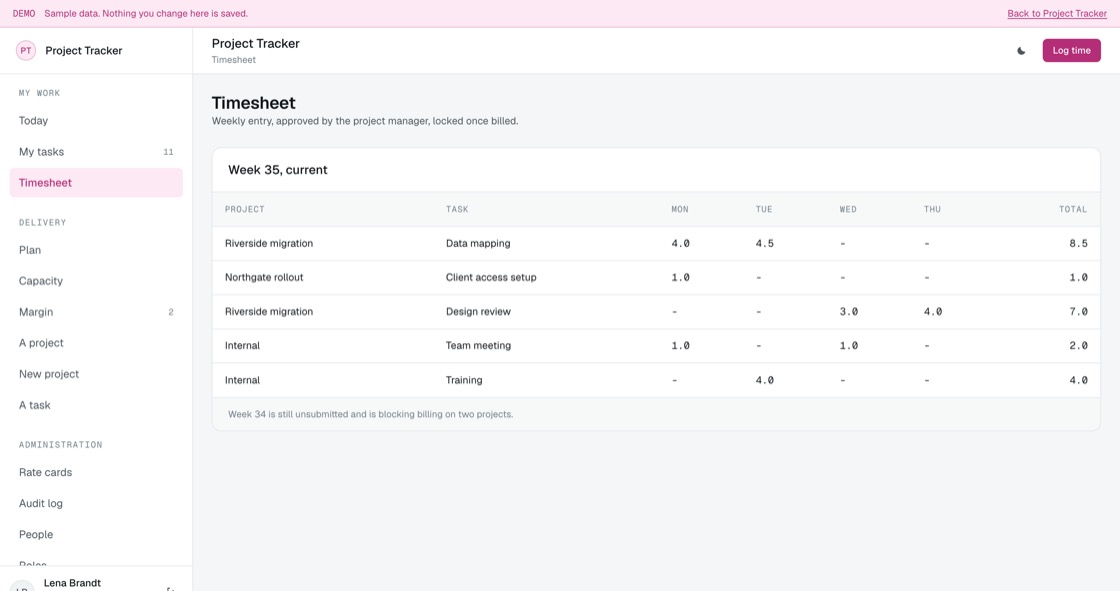Click Thursday 4.0 in the Design review row
Viewport: 1120px width, 591px height.
[933, 312]
